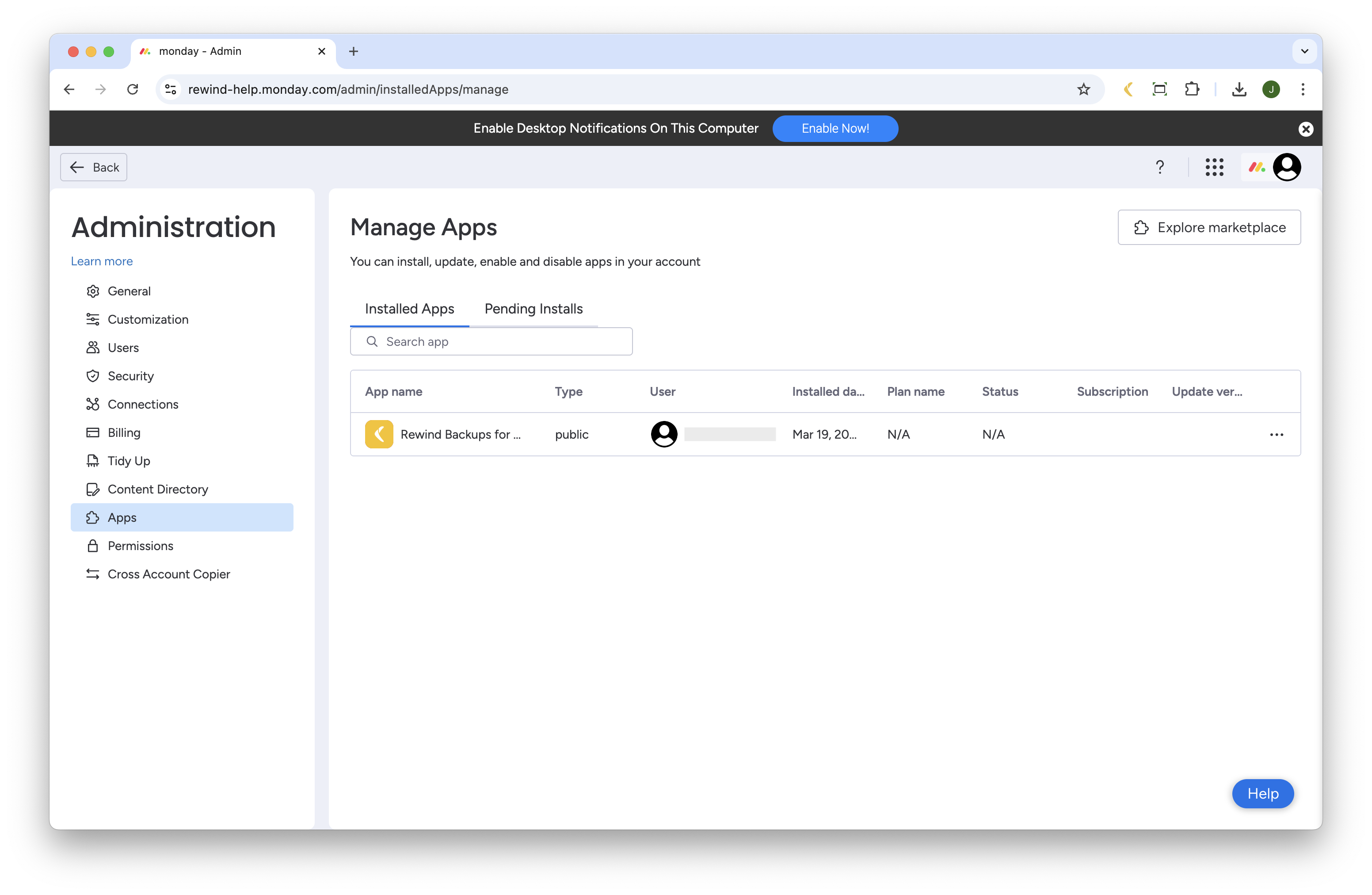Click the Subscription column header

(x=1112, y=392)
